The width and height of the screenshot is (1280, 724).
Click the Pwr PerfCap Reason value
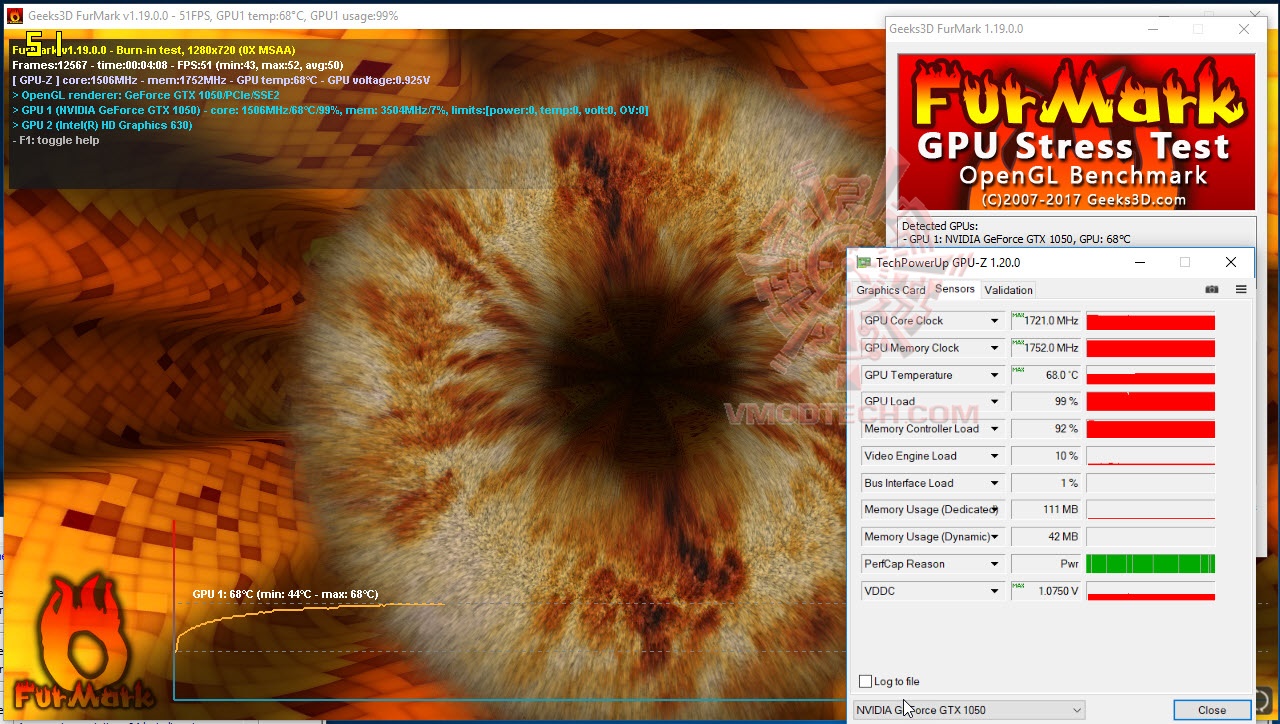click(x=1046, y=564)
